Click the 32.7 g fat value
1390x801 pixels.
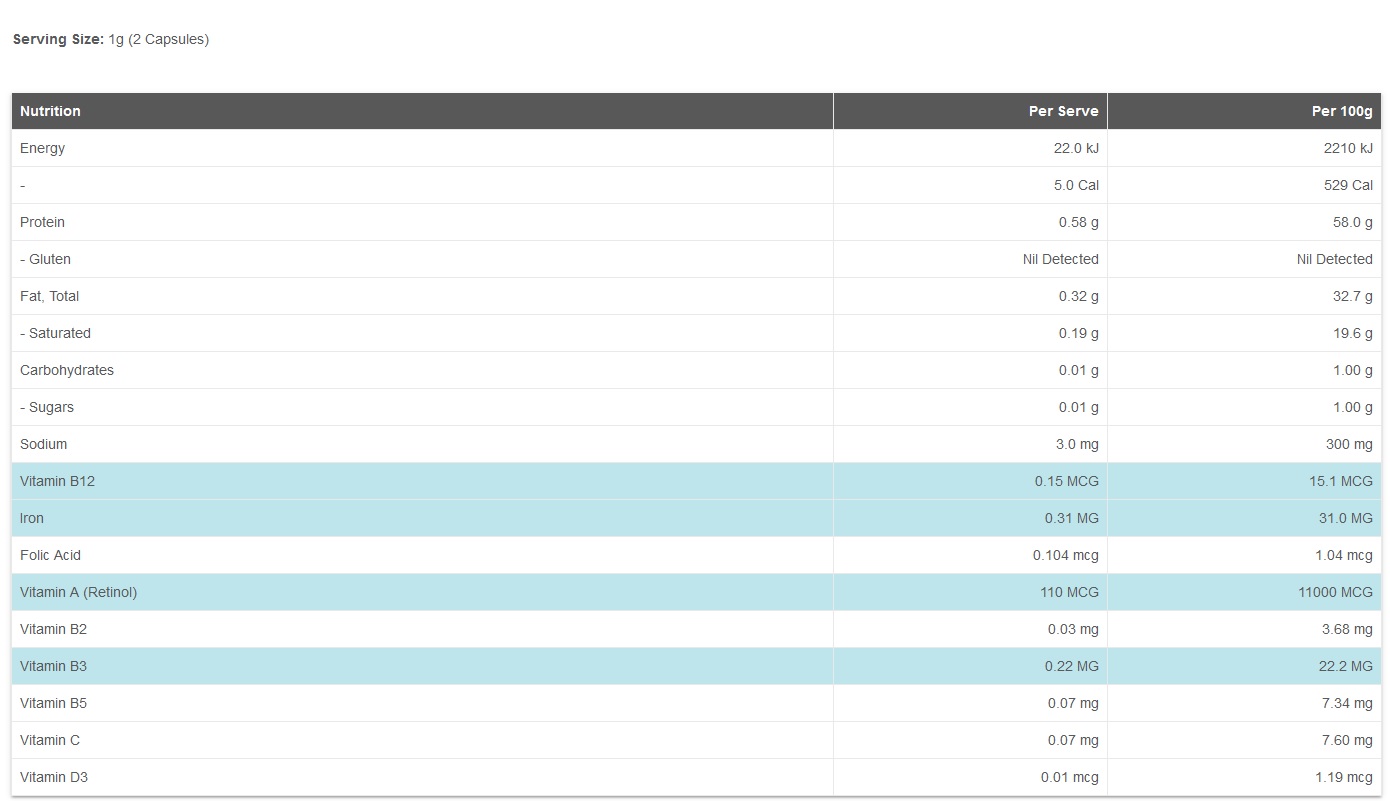1353,296
